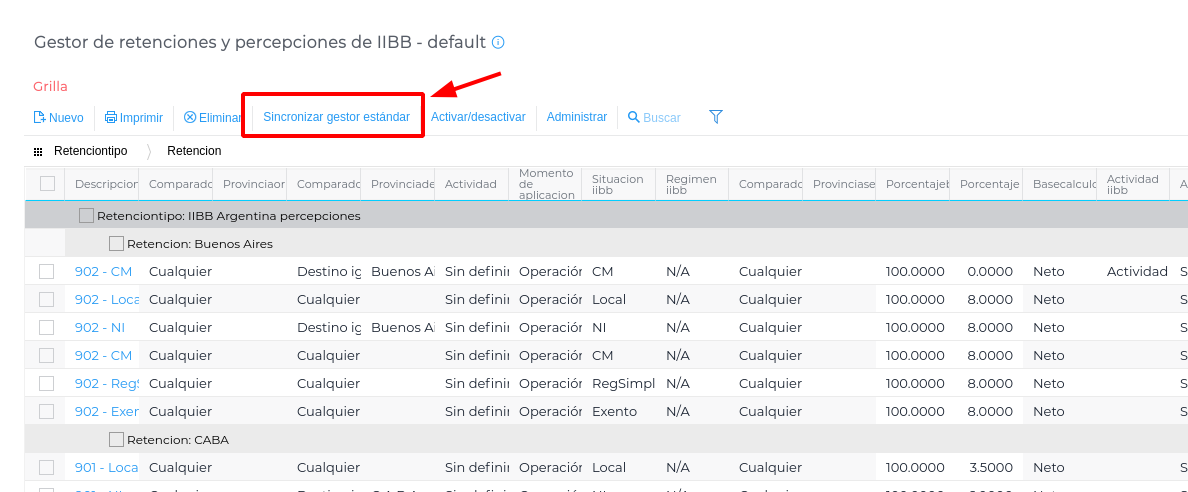Click the Nuevo document icon
This screenshot has height=492, width=1188.
tap(39, 117)
